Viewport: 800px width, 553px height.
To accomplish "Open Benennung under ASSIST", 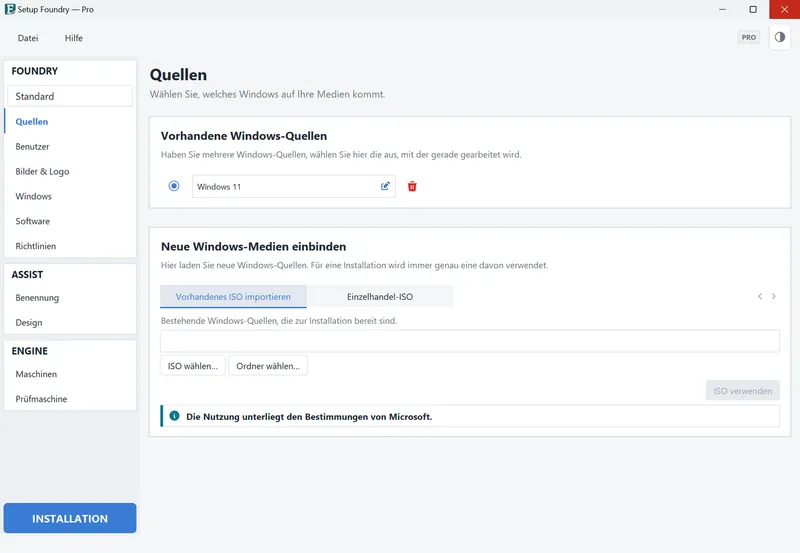I will click(x=70, y=297).
